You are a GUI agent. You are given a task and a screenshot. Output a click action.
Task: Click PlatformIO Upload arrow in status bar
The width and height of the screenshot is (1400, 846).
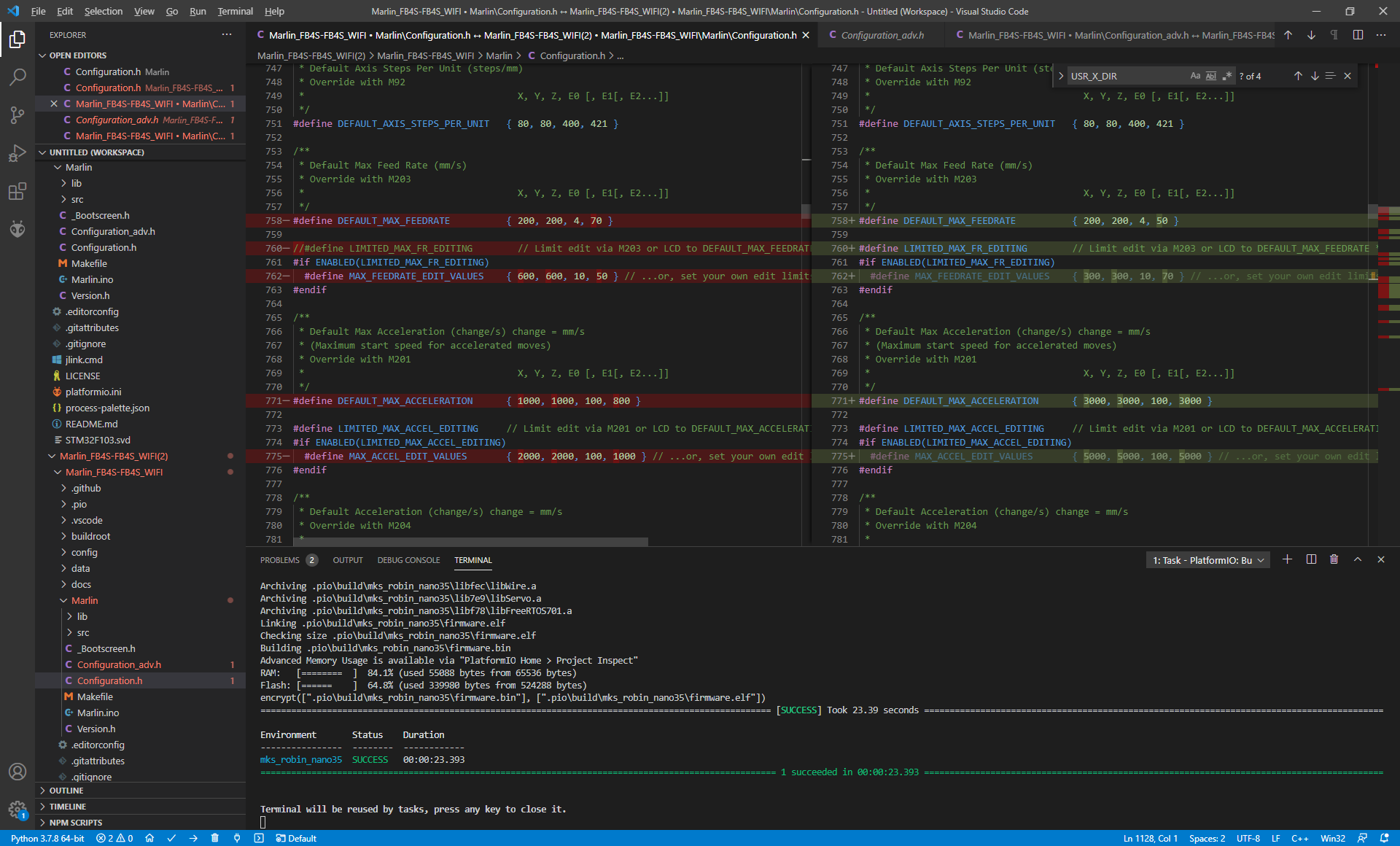coord(193,838)
